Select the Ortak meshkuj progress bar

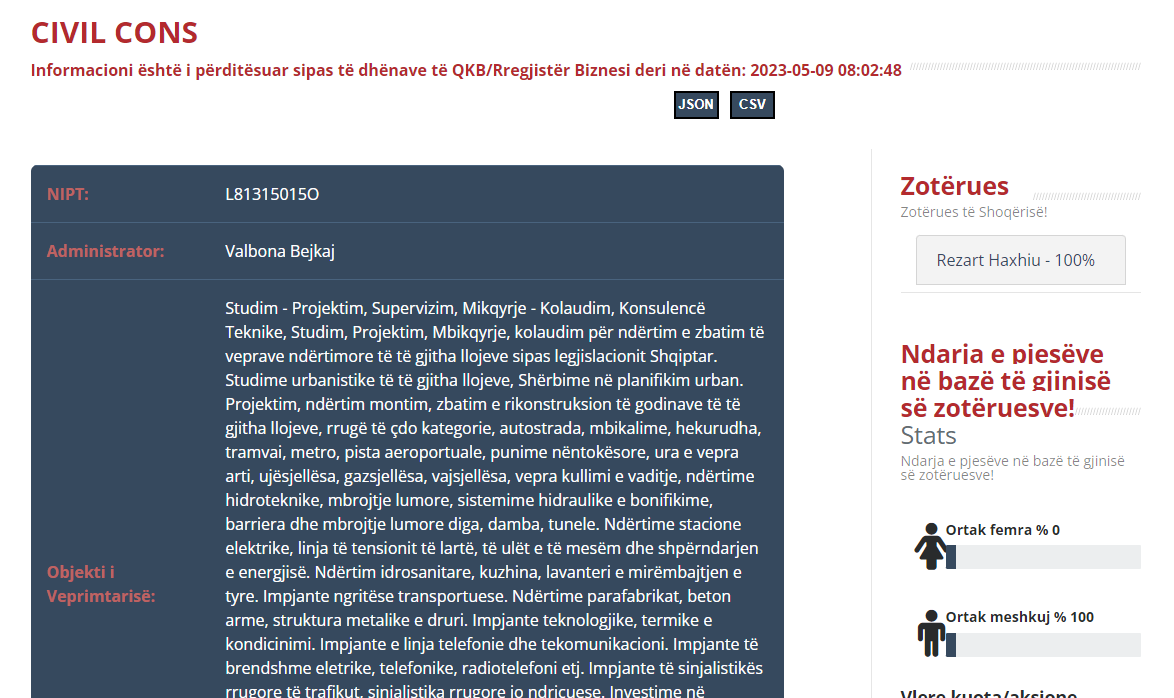click(x=1043, y=645)
